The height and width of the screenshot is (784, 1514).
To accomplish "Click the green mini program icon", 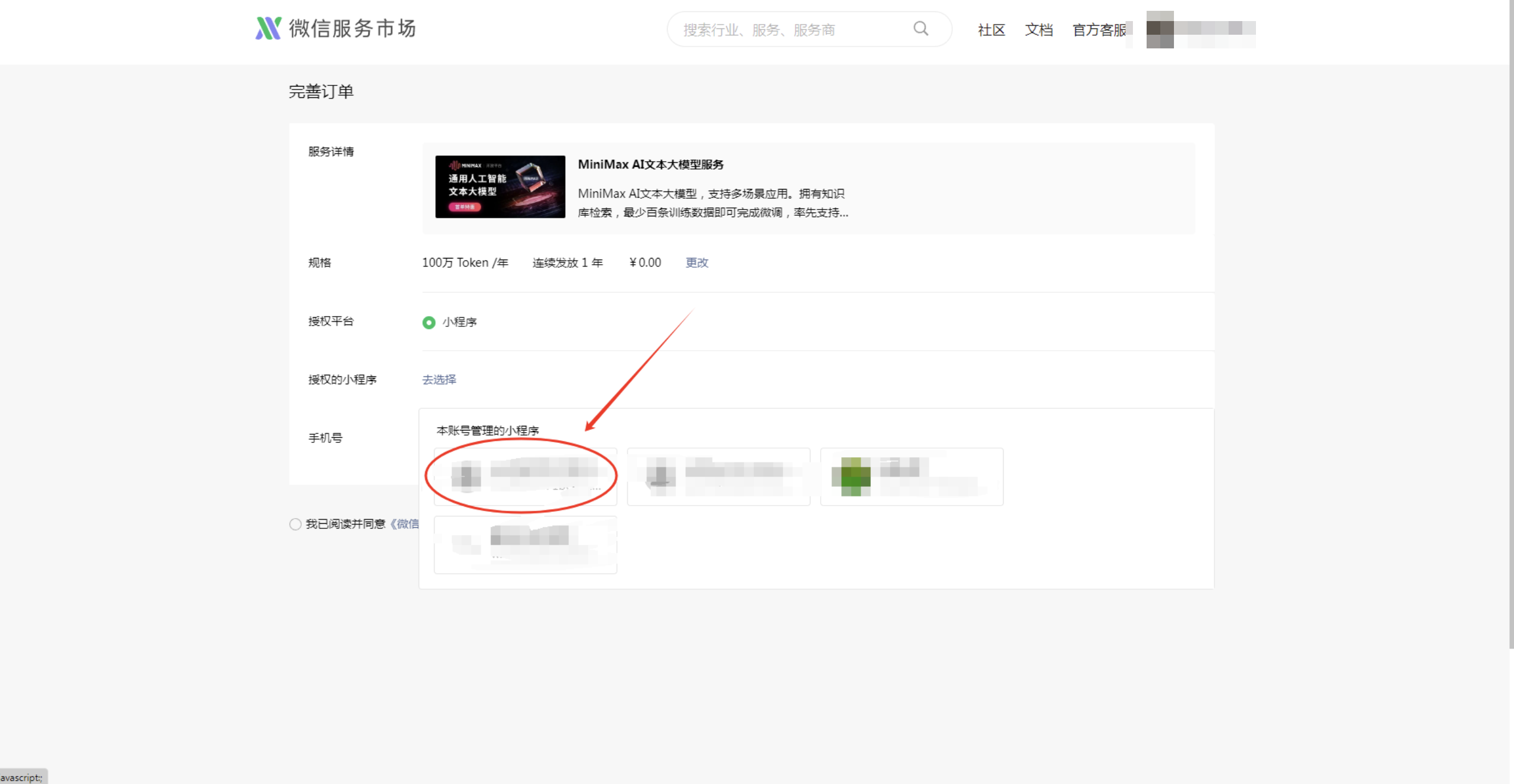I will click(851, 477).
